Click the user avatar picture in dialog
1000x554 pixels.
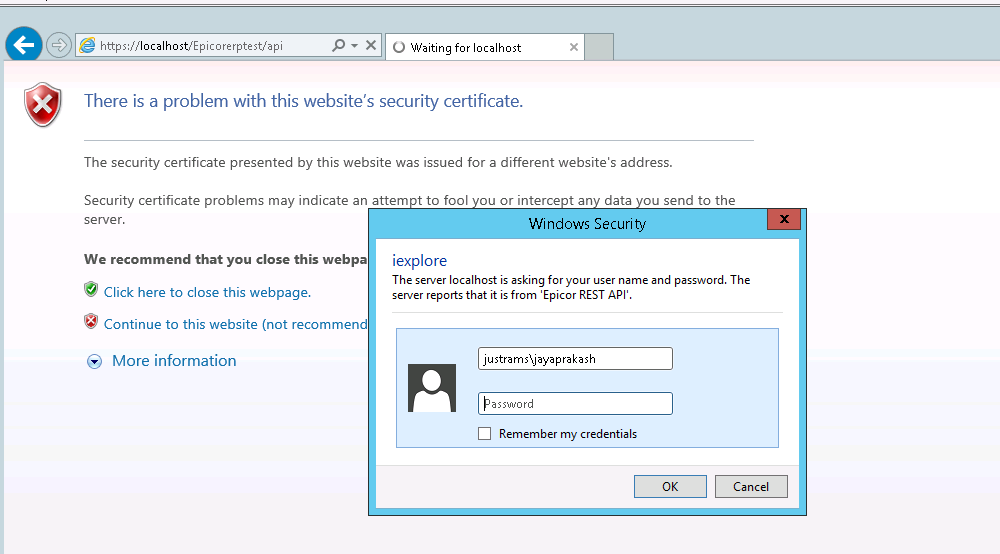pyautogui.click(x=432, y=388)
